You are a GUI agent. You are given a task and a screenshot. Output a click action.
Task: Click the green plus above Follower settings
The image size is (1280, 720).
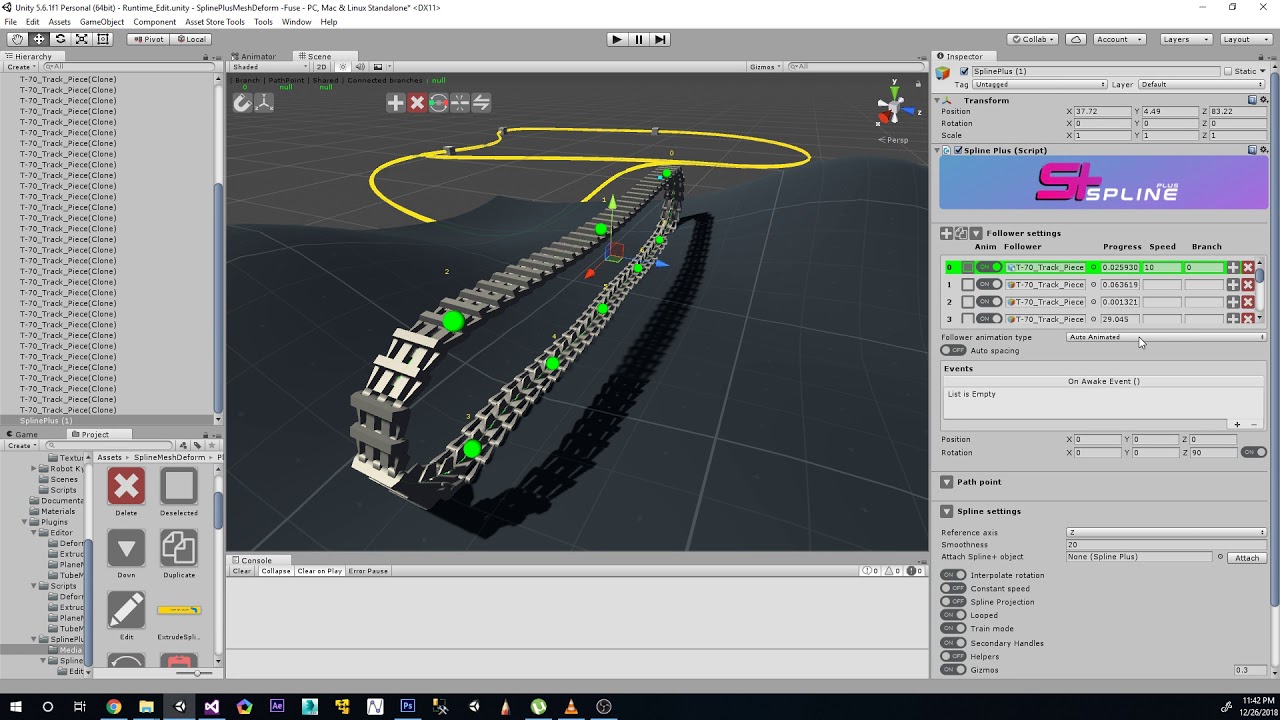coord(946,233)
